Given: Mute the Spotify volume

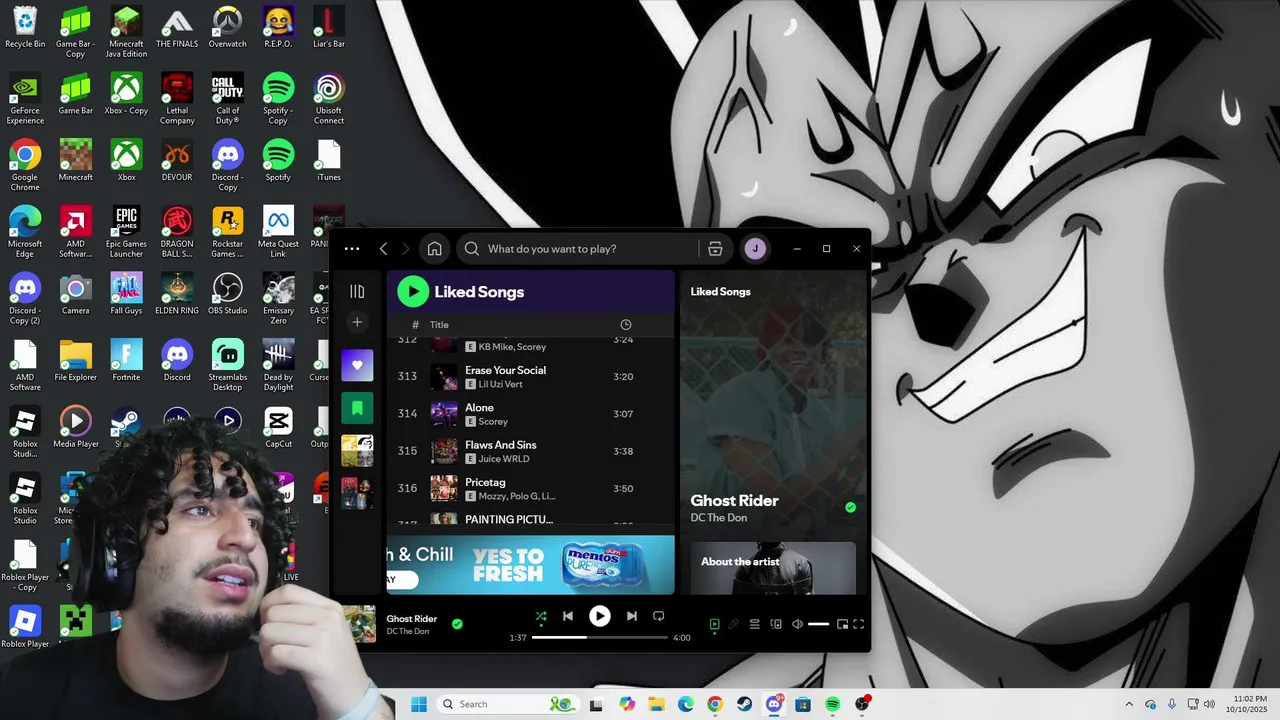Looking at the screenshot, I should point(797,624).
